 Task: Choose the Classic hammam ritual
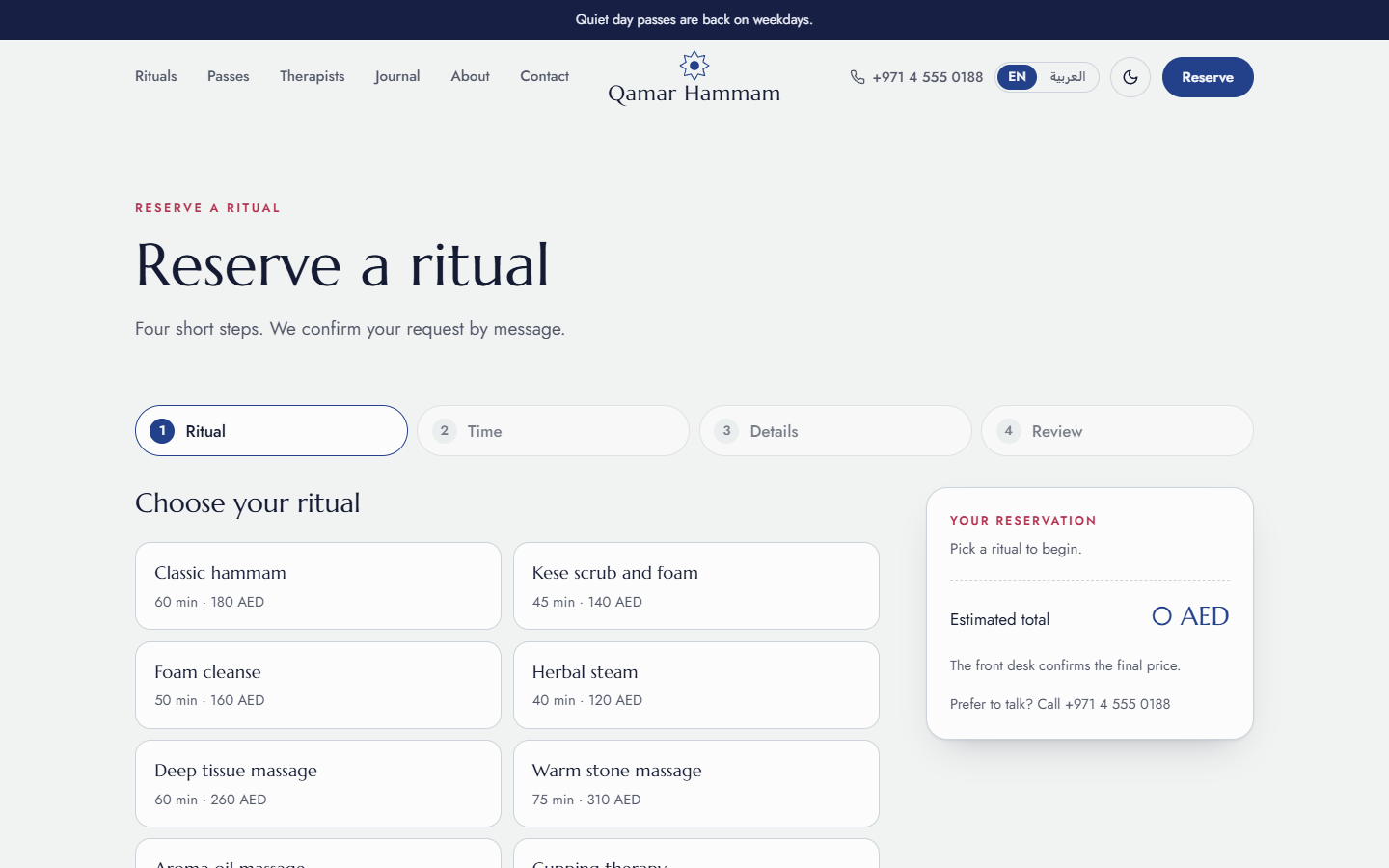(318, 586)
